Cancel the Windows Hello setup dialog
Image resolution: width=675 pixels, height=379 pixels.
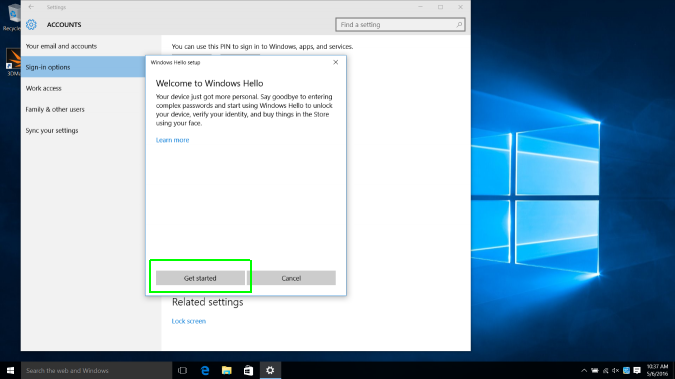pyautogui.click(x=291, y=278)
